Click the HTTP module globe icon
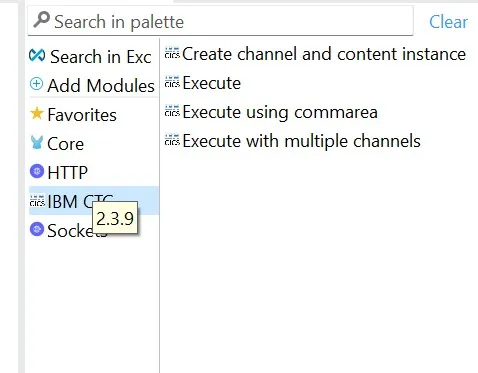 click(x=37, y=171)
